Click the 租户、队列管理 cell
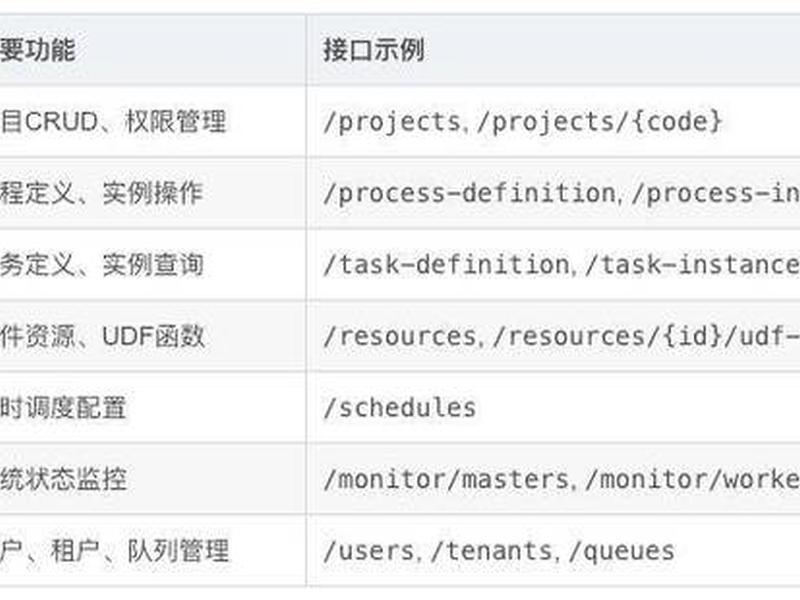 click(114, 551)
